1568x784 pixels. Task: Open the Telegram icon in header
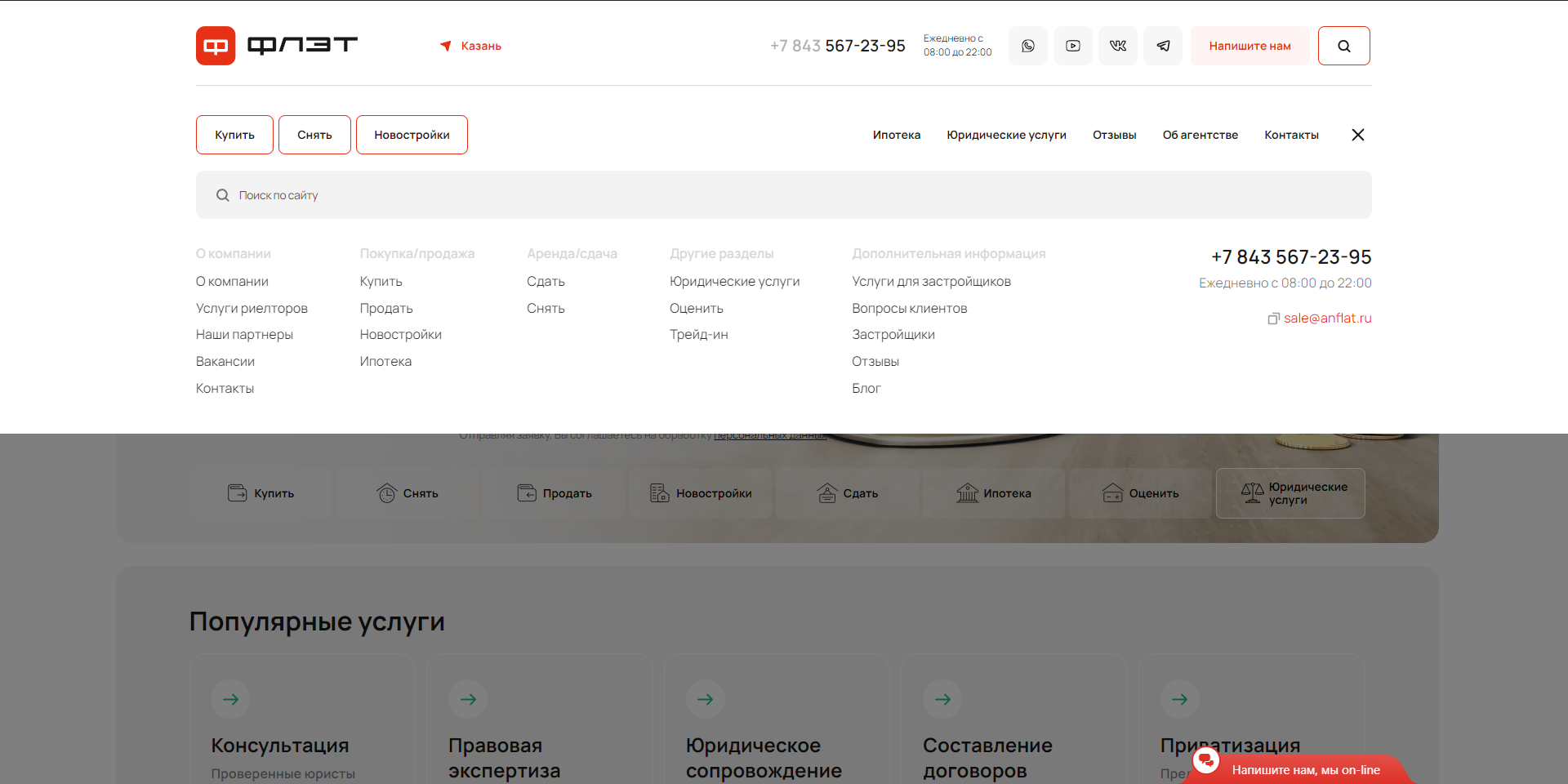tap(1163, 46)
